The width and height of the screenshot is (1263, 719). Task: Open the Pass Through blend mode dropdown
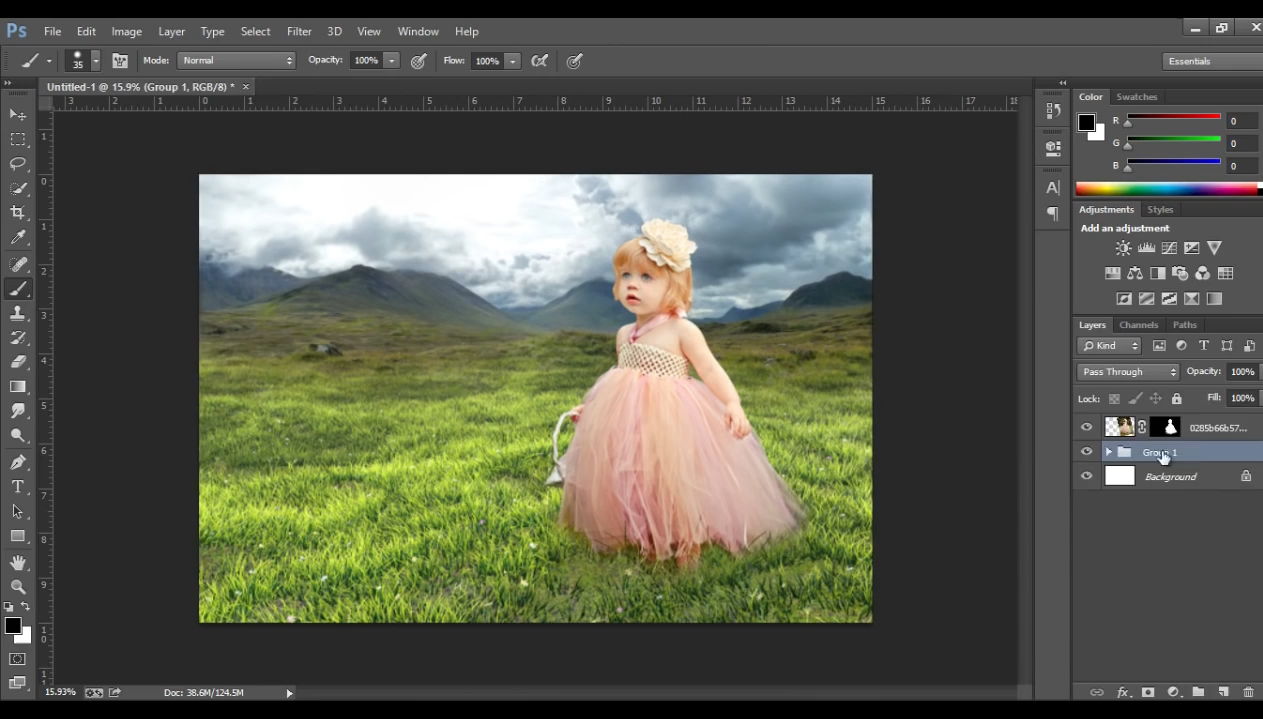[x=1128, y=372]
